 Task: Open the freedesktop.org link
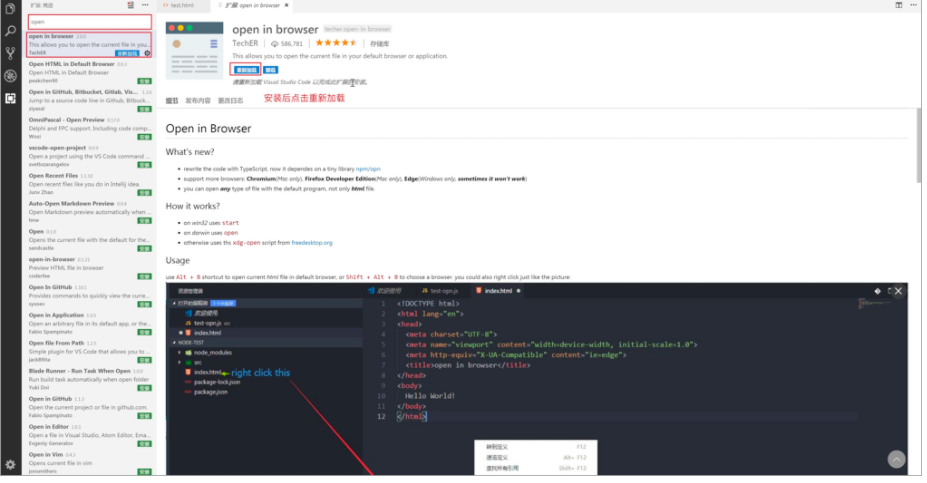click(312, 243)
